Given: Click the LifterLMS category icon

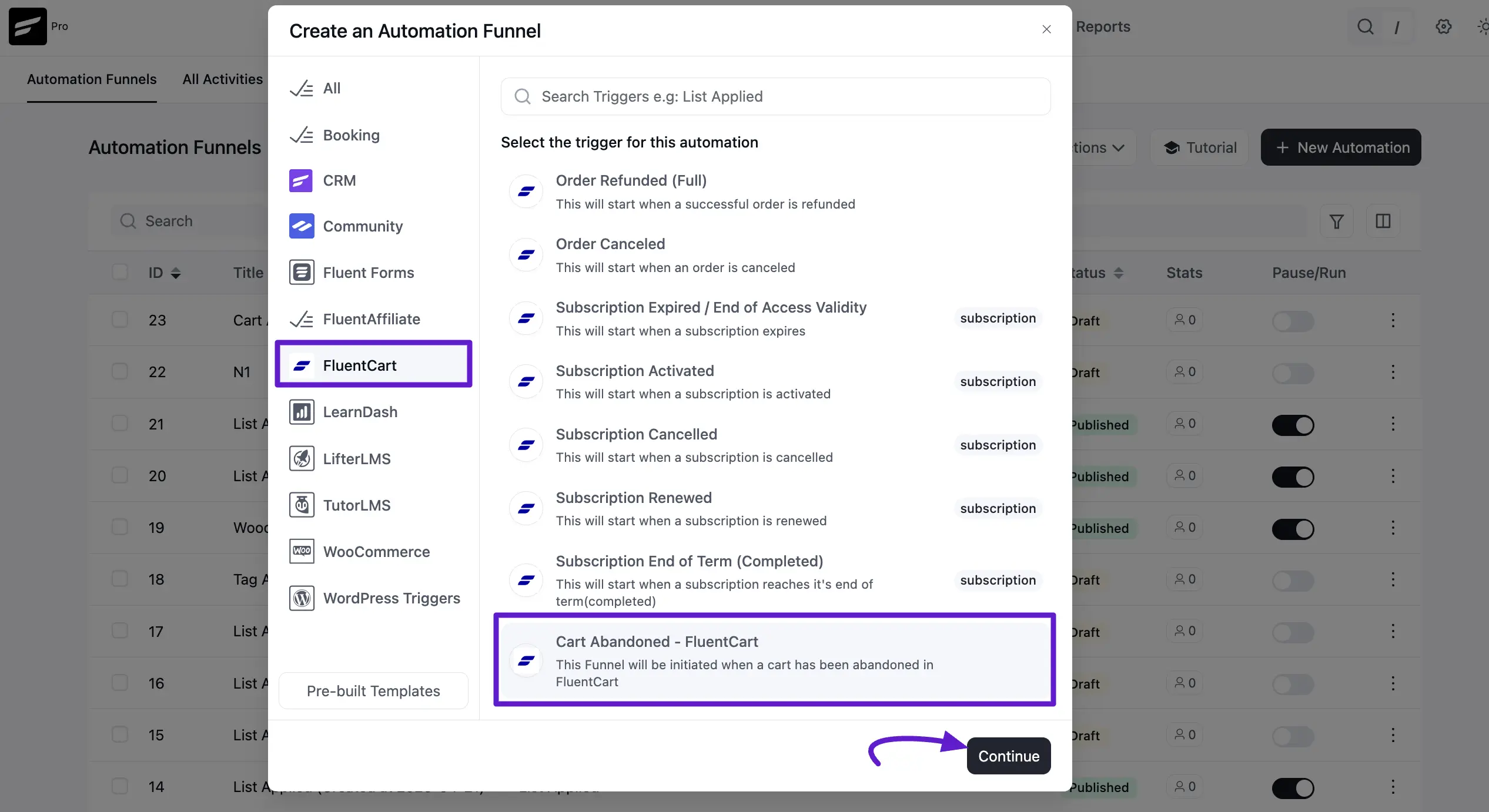Looking at the screenshot, I should [x=302, y=458].
